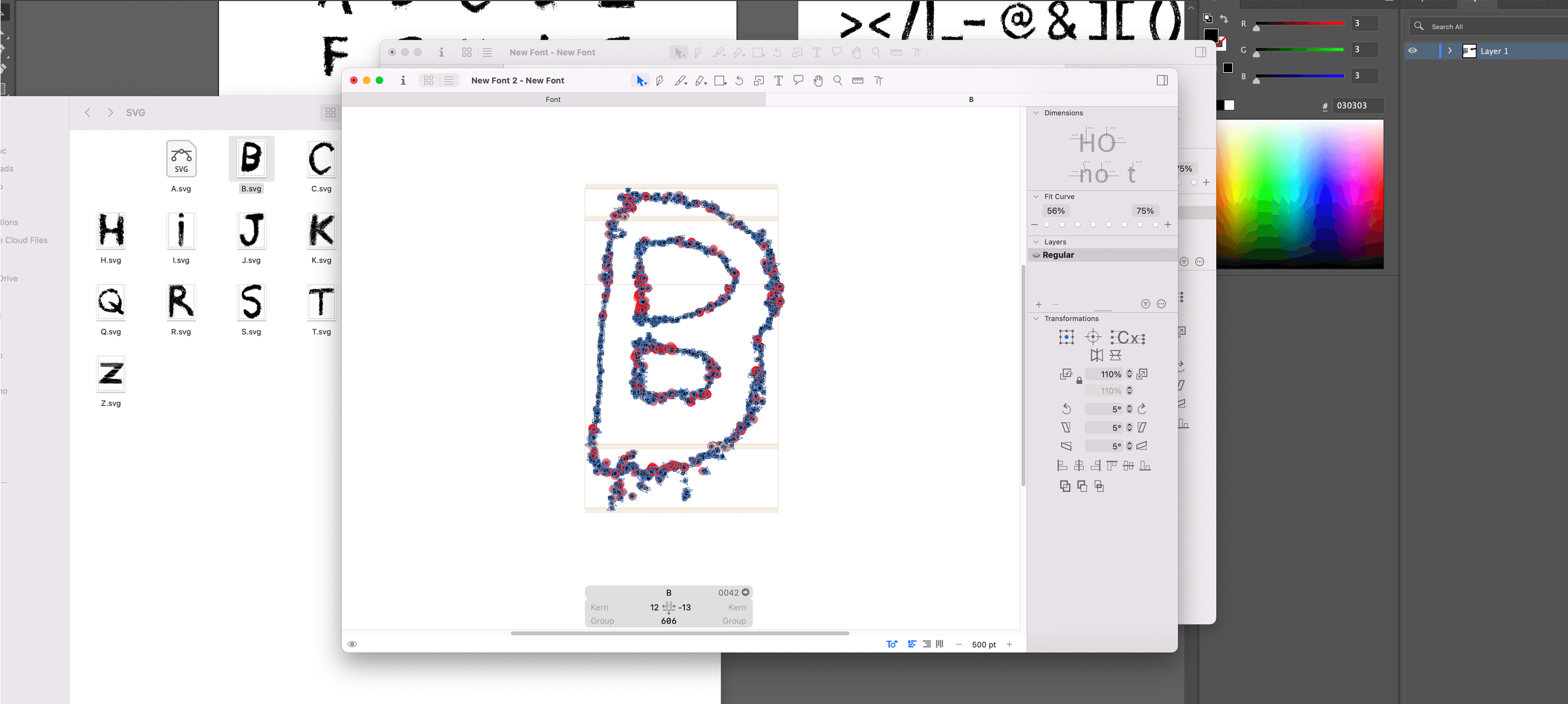This screenshot has height=704, width=1568.
Task: Collapse the Fit Curve section
Action: pyautogui.click(x=1036, y=197)
